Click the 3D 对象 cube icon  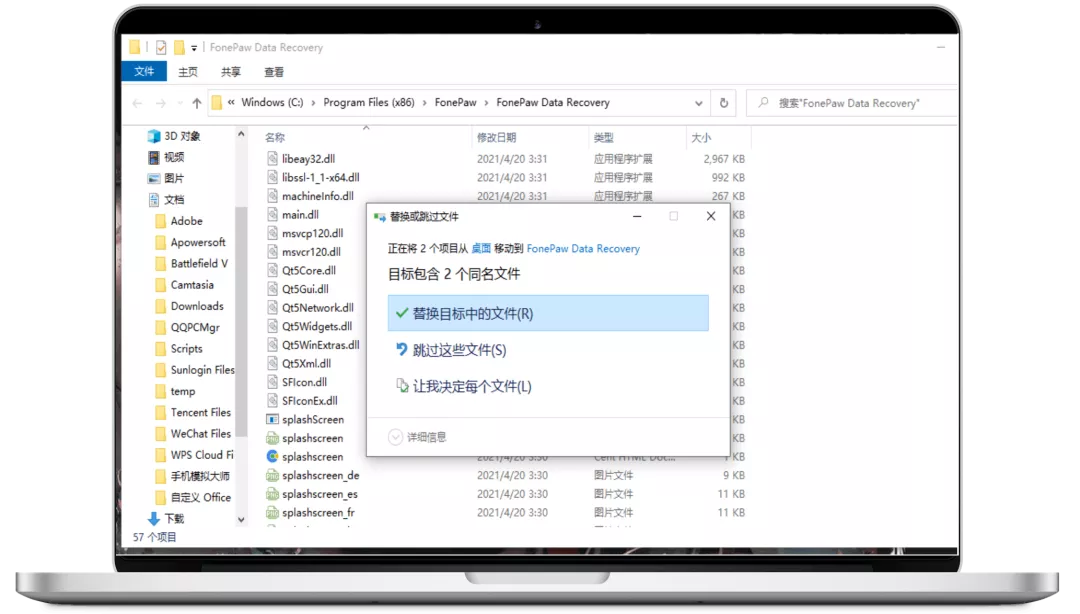(x=154, y=136)
